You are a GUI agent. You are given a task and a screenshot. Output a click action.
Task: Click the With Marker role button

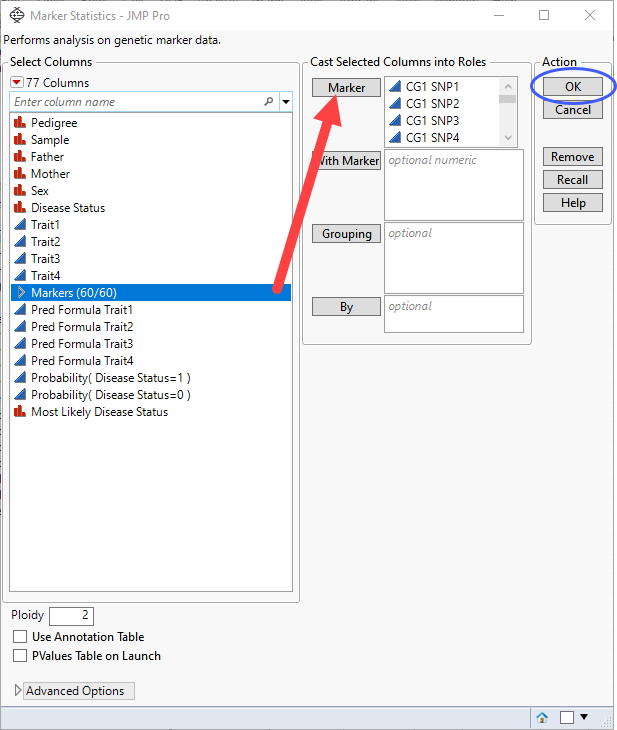(346, 161)
